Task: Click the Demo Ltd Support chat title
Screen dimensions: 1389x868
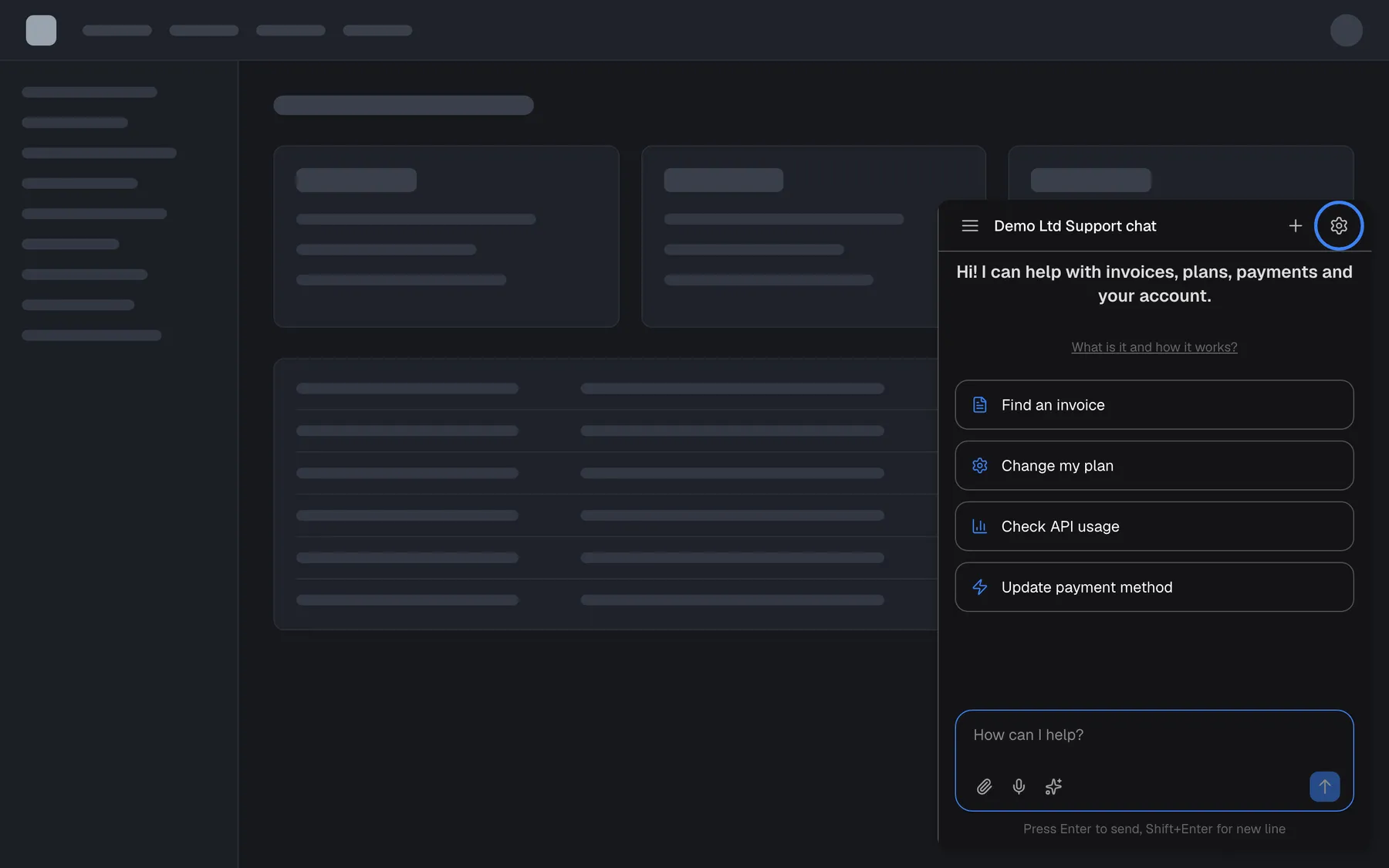Action: click(x=1075, y=225)
